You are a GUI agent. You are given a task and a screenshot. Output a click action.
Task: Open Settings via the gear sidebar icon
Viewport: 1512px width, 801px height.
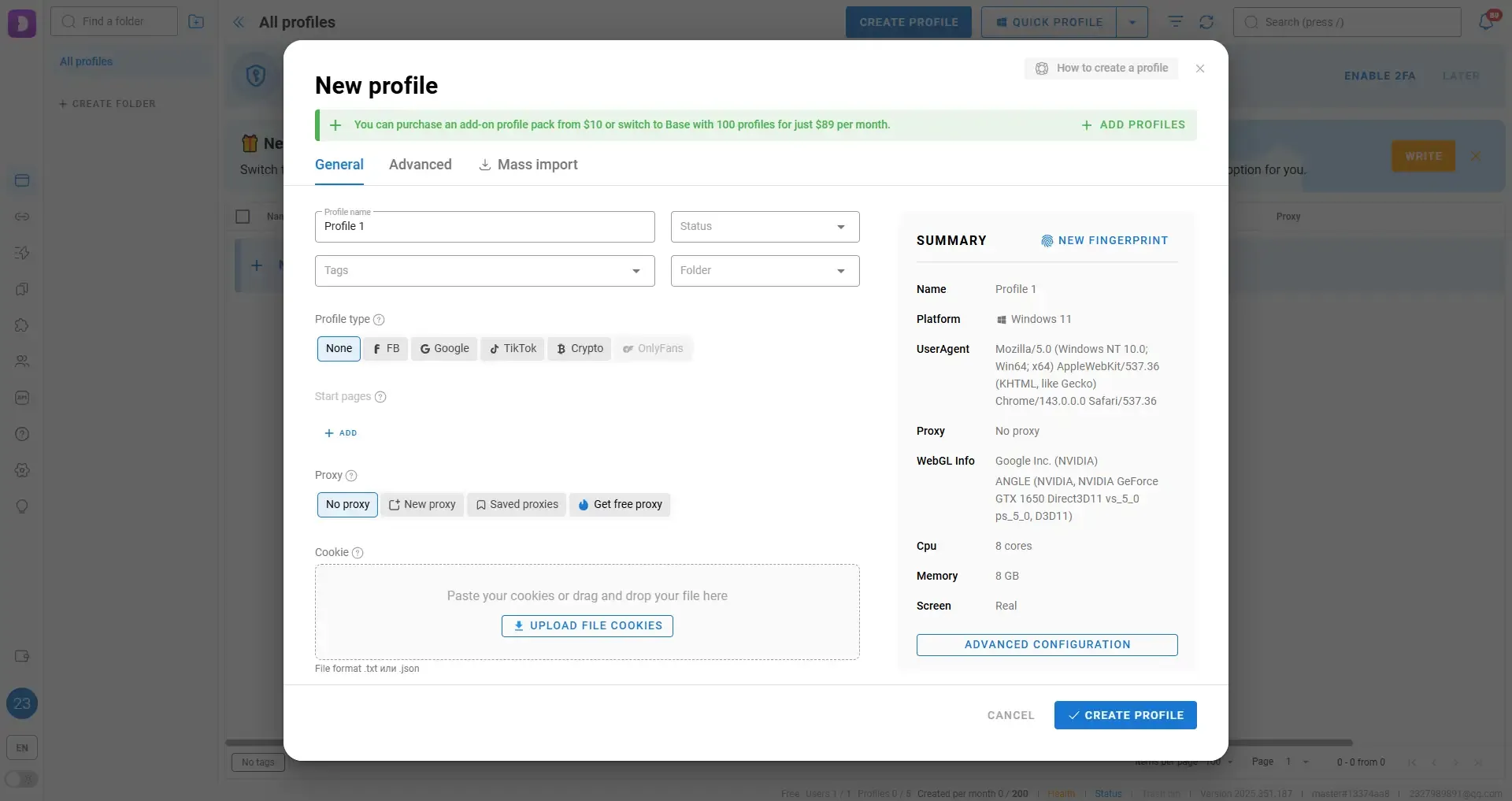tap(22, 470)
